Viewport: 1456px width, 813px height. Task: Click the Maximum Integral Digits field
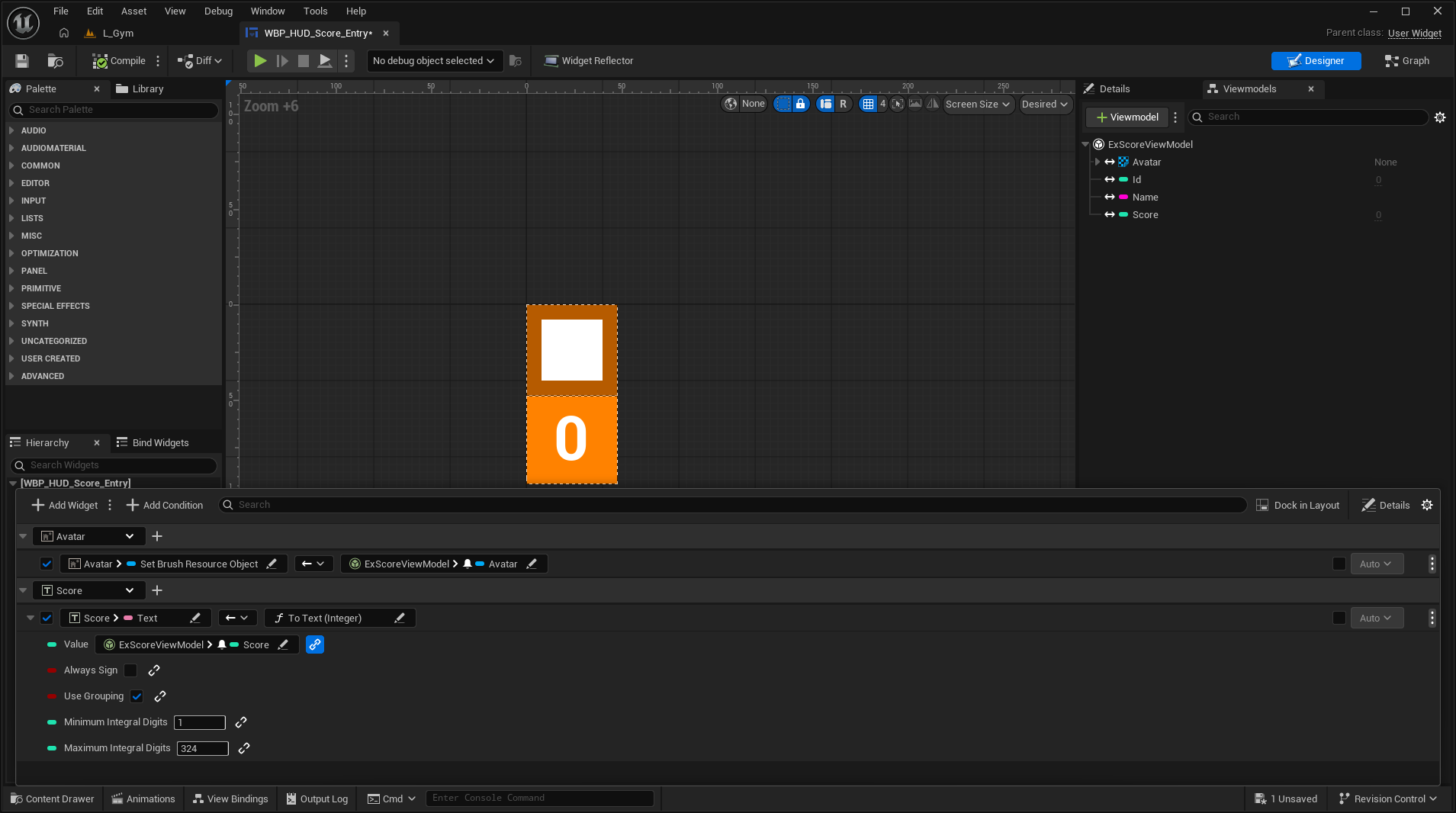tap(202, 749)
